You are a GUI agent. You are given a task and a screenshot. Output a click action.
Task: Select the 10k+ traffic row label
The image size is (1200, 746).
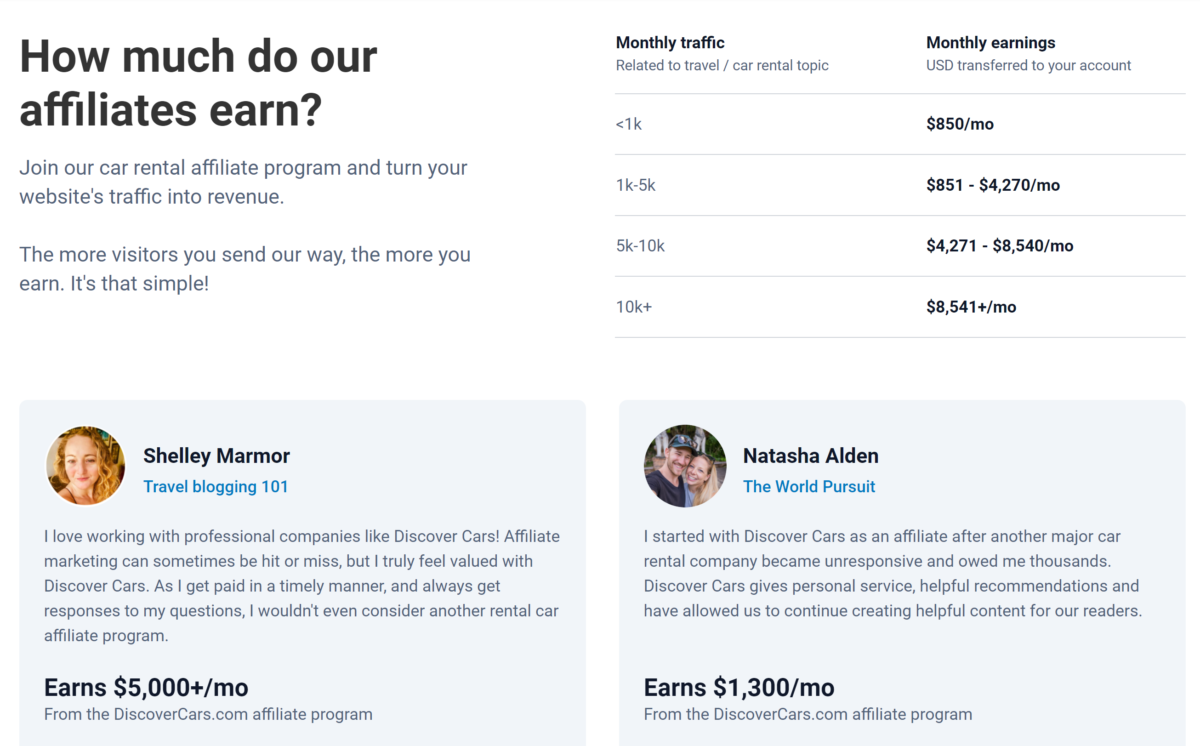coord(634,307)
